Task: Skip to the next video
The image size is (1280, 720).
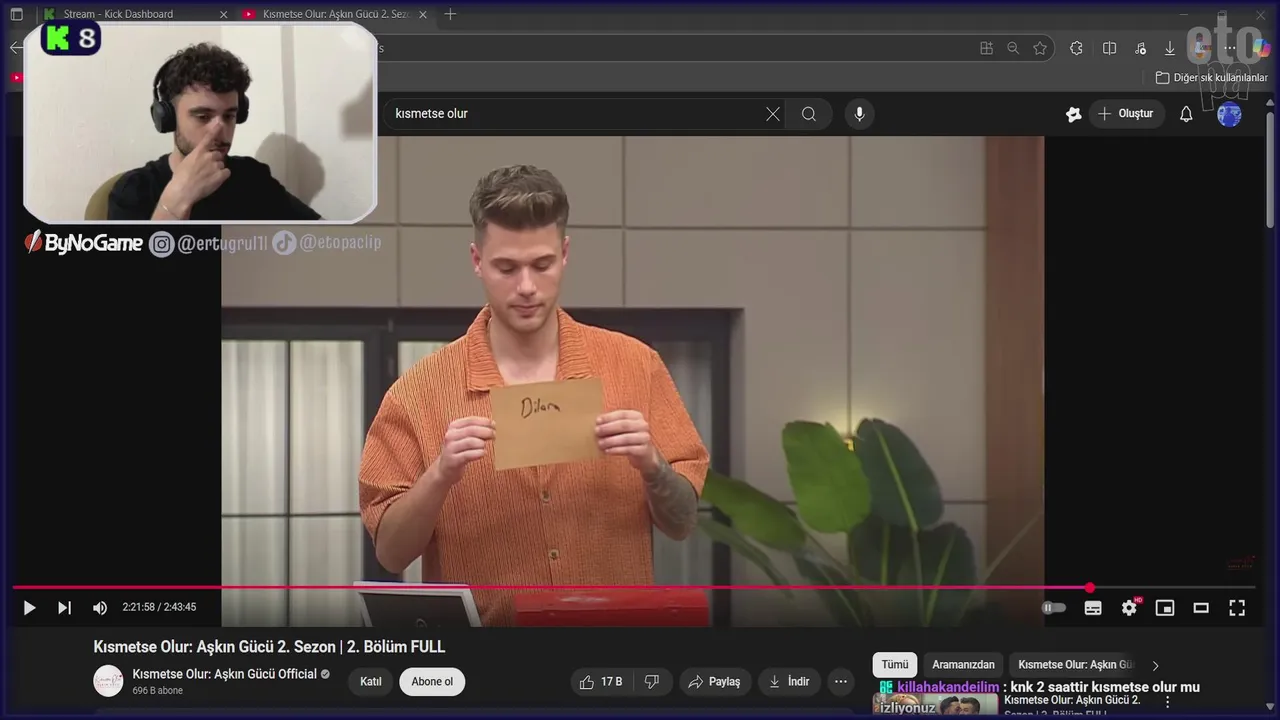Action: [64, 608]
